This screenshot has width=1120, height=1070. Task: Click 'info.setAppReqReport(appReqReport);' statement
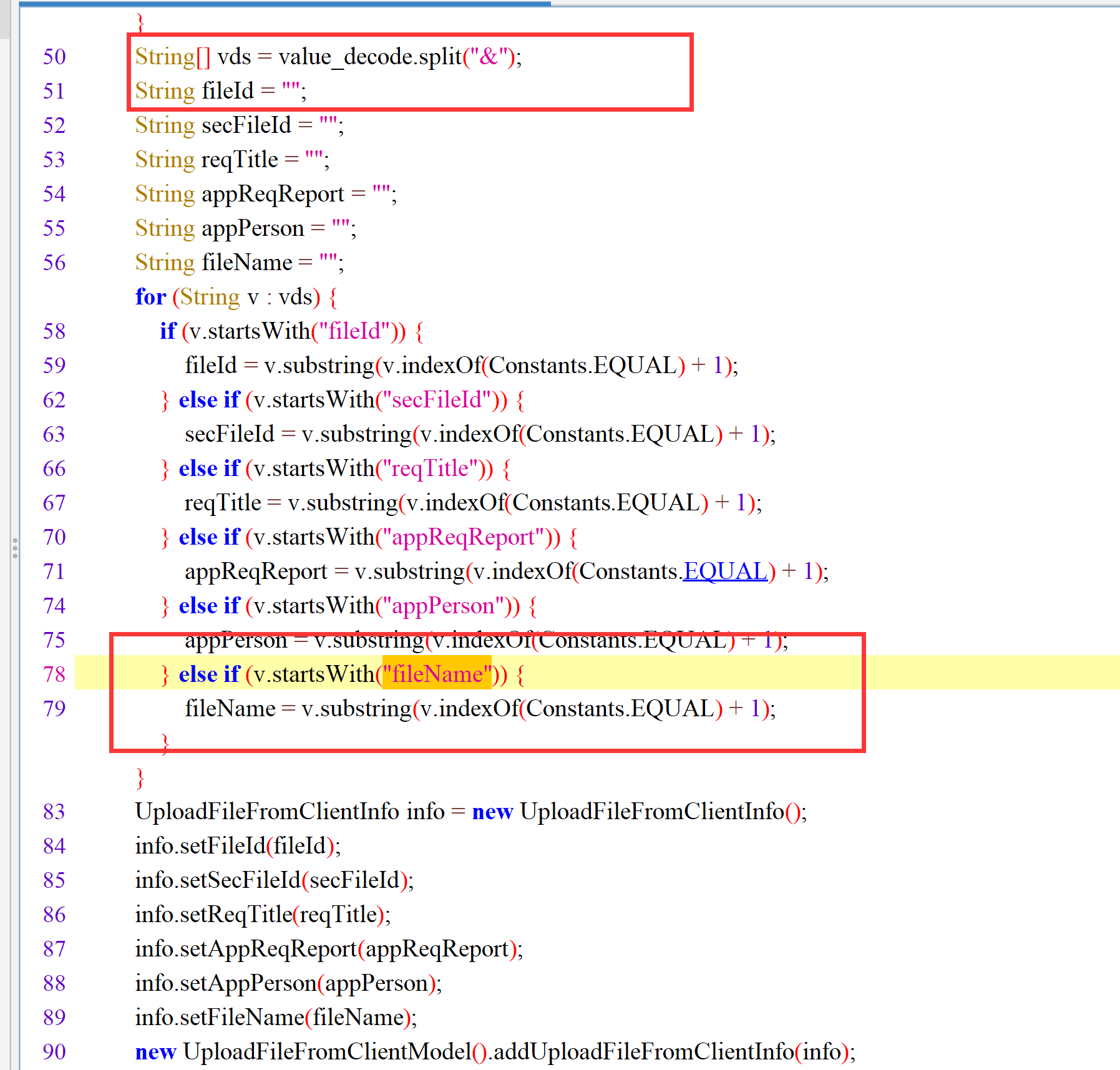[x=329, y=949]
